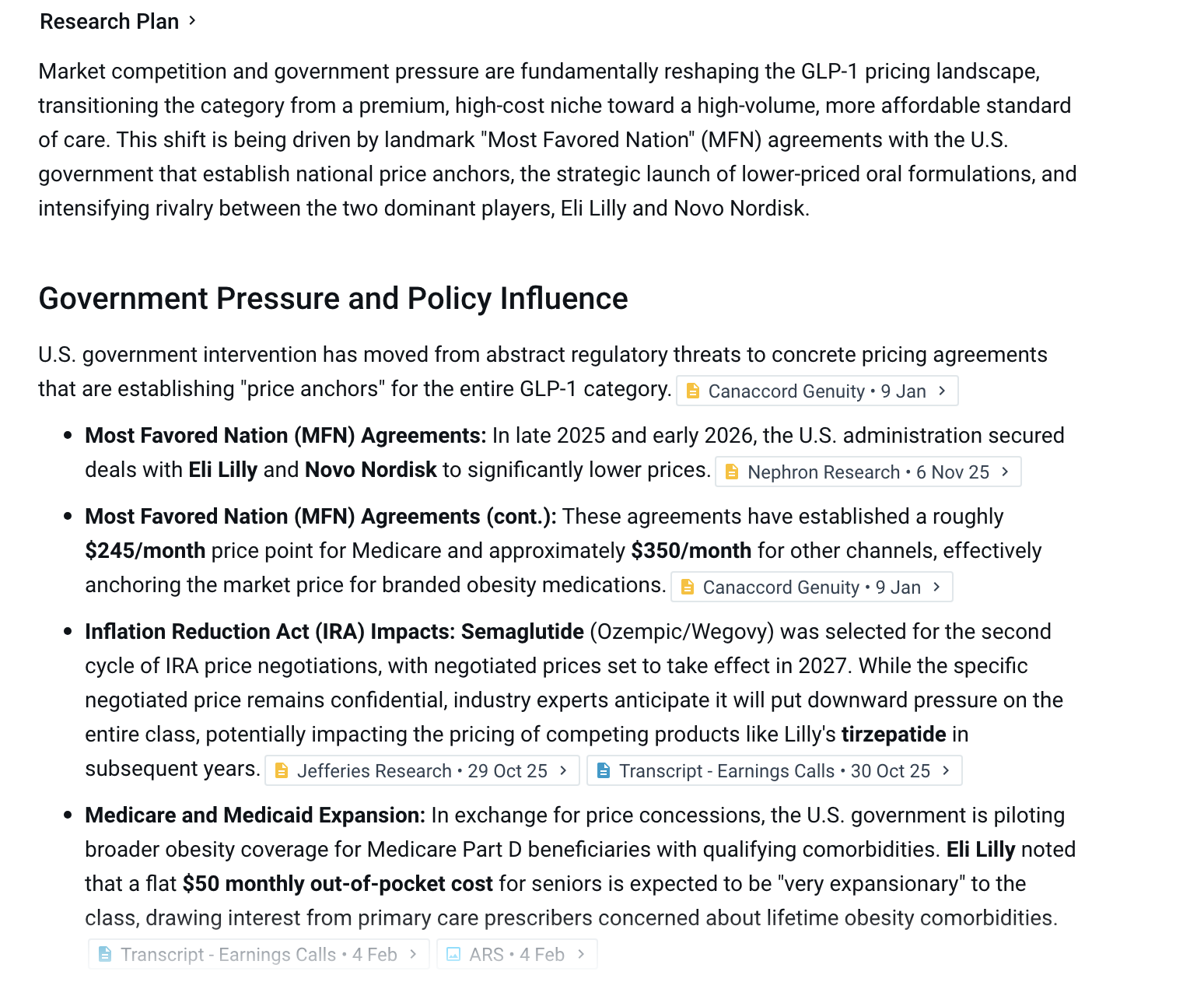Open the "Jefferies Research • 29 Oct 25" source

tap(422, 771)
